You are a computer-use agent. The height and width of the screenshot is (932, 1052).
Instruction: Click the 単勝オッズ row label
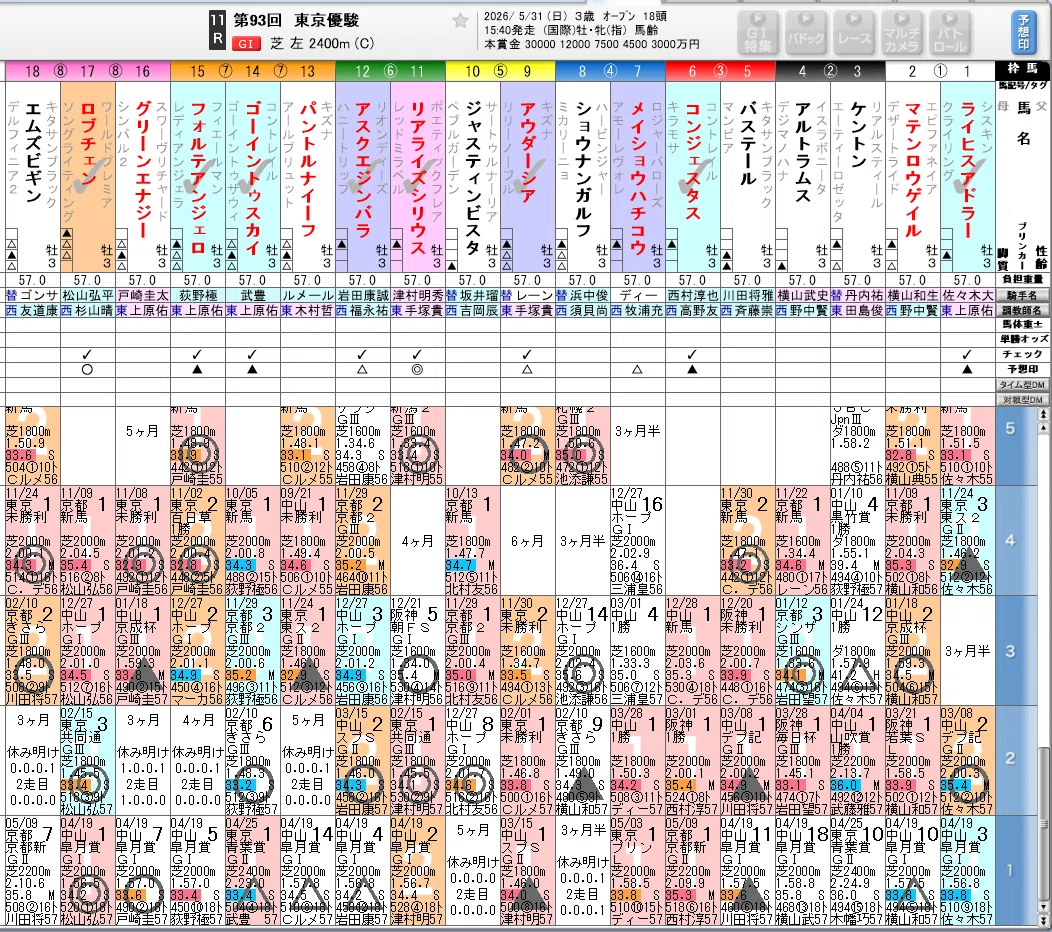(x=1022, y=340)
